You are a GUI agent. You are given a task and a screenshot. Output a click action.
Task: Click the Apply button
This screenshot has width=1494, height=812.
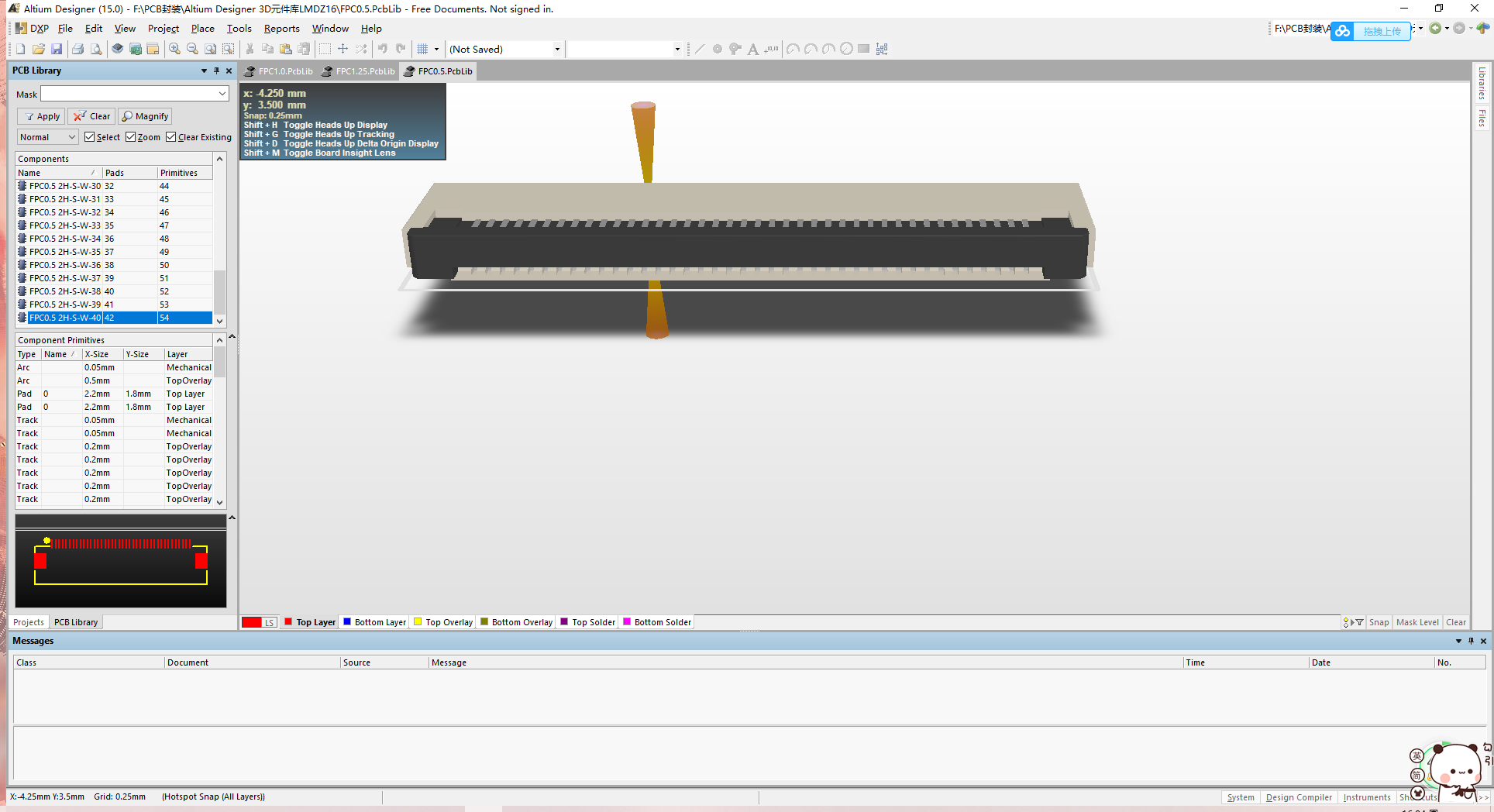tap(40, 115)
